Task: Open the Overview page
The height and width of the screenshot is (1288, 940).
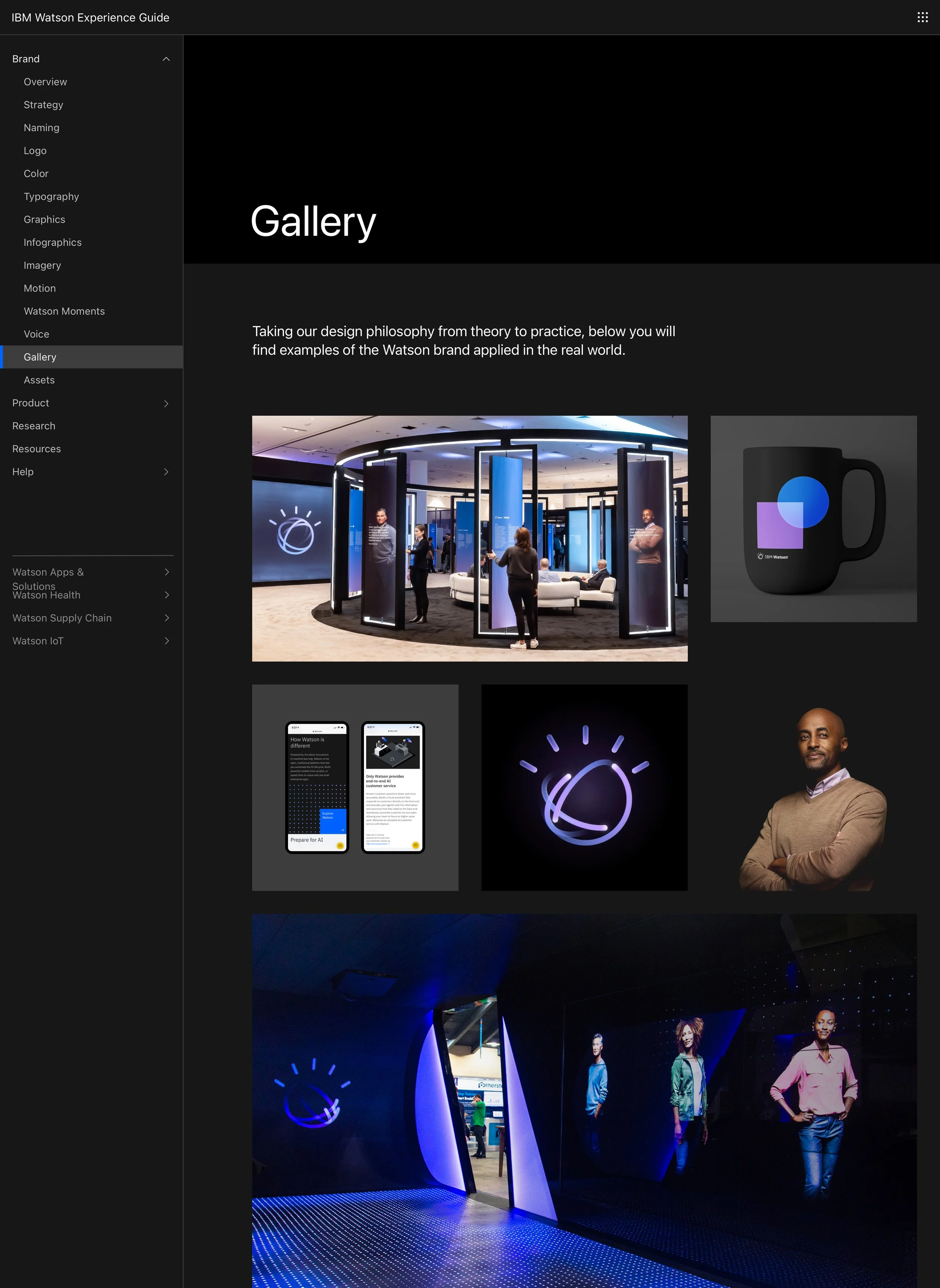Action: (x=45, y=82)
